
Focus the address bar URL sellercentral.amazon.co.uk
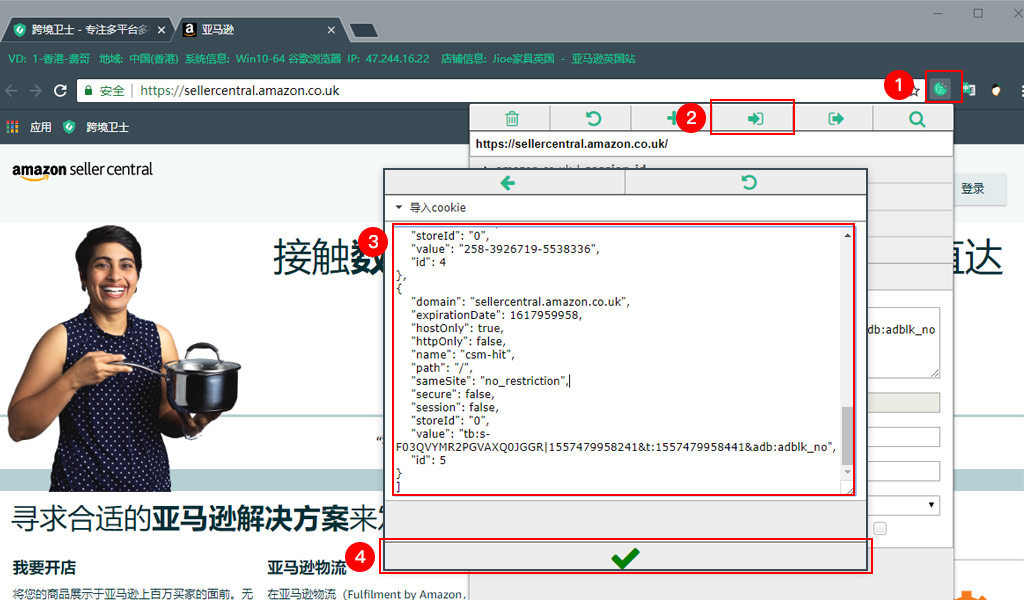240,90
